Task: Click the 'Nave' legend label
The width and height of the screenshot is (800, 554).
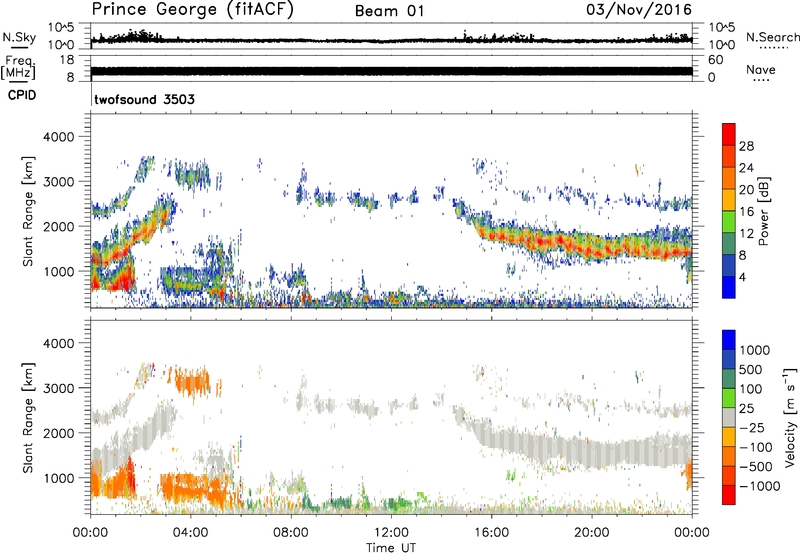Action: (761, 69)
